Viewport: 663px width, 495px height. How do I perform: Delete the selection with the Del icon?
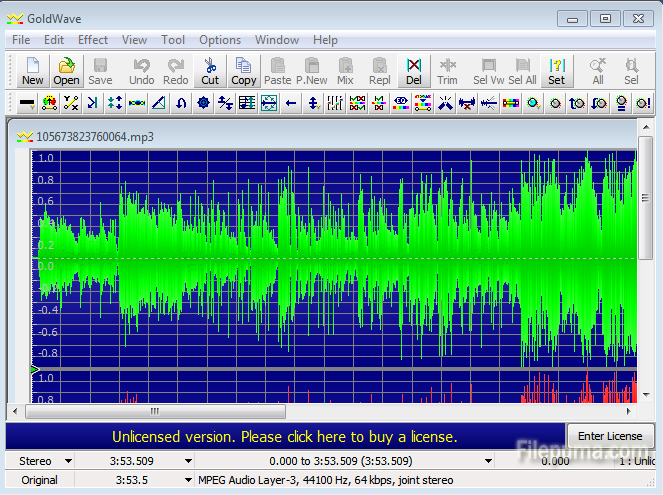(413, 71)
